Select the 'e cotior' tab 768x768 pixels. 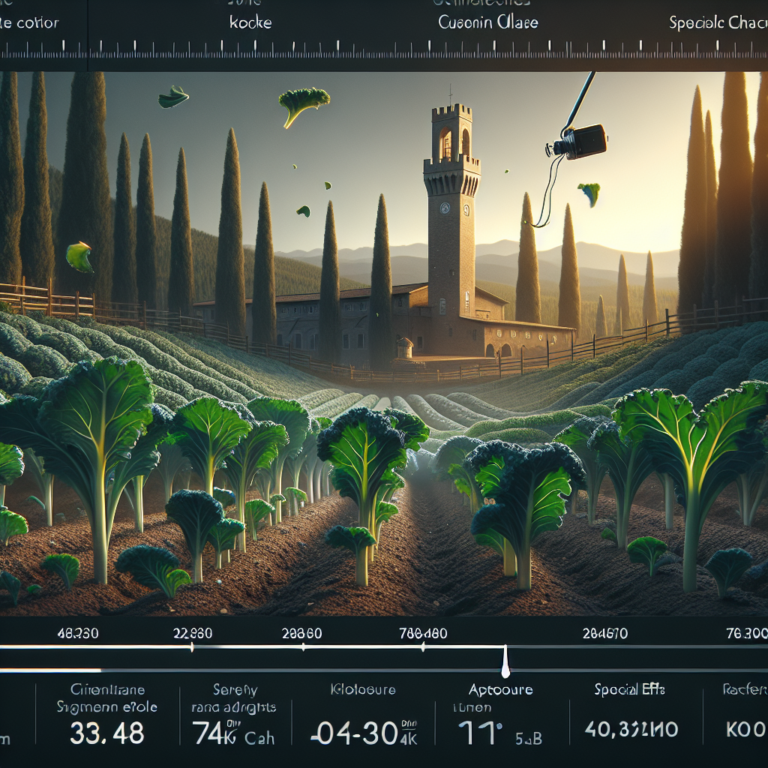point(29,23)
